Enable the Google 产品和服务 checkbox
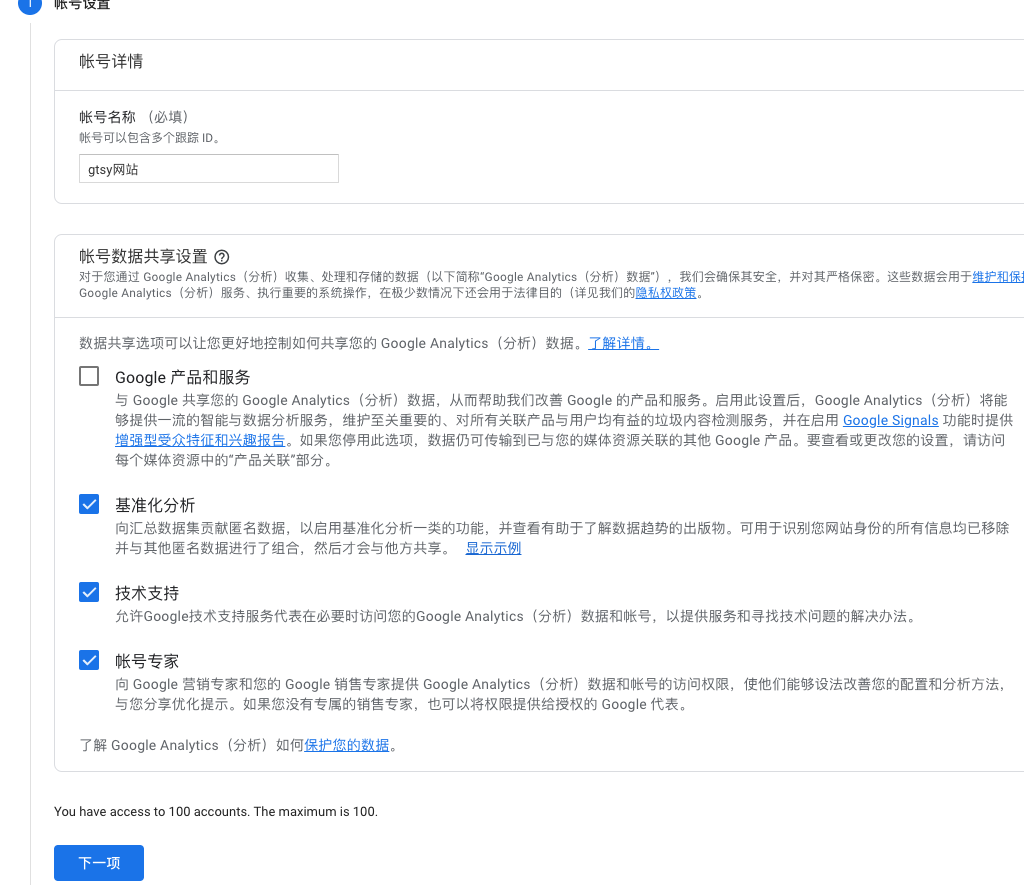This screenshot has width=1024, height=885. coord(89,376)
